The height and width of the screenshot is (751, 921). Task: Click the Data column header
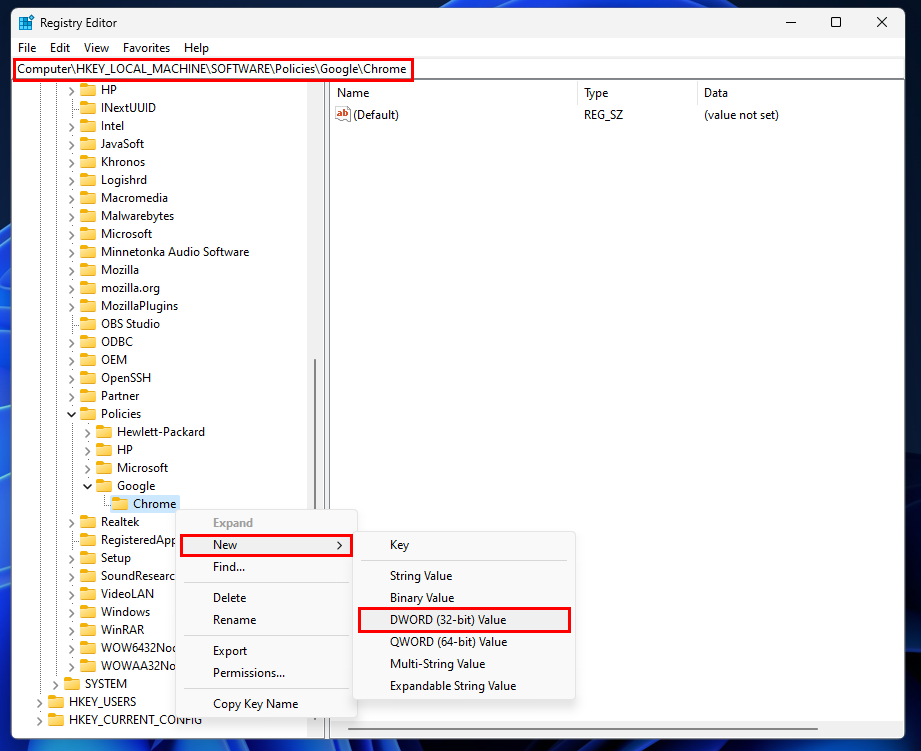(801, 93)
